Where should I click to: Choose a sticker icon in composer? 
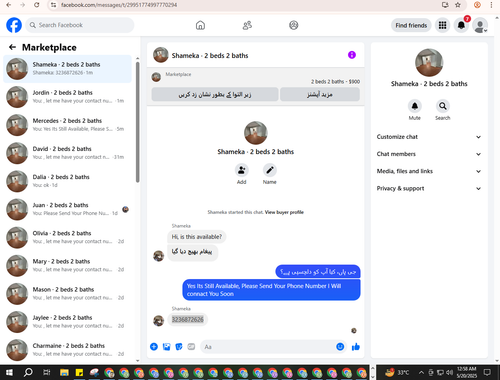coord(179,347)
